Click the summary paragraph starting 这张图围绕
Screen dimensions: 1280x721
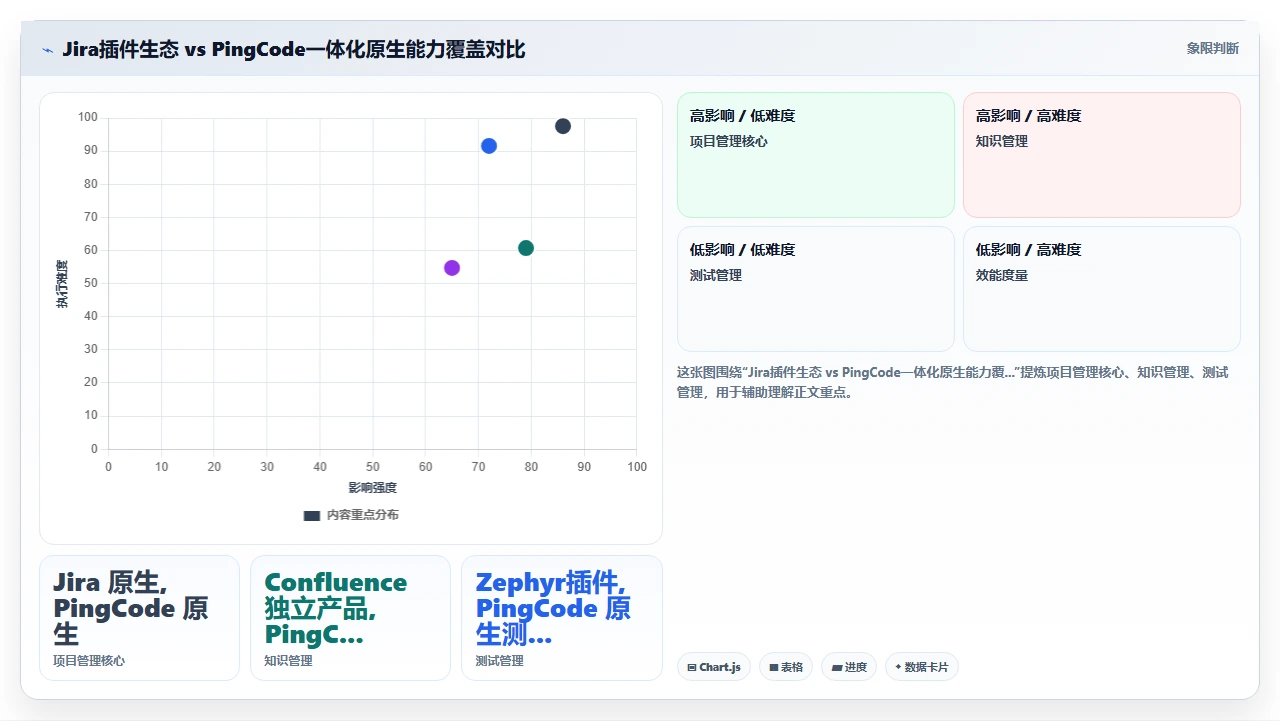click(x=953, y=382)
